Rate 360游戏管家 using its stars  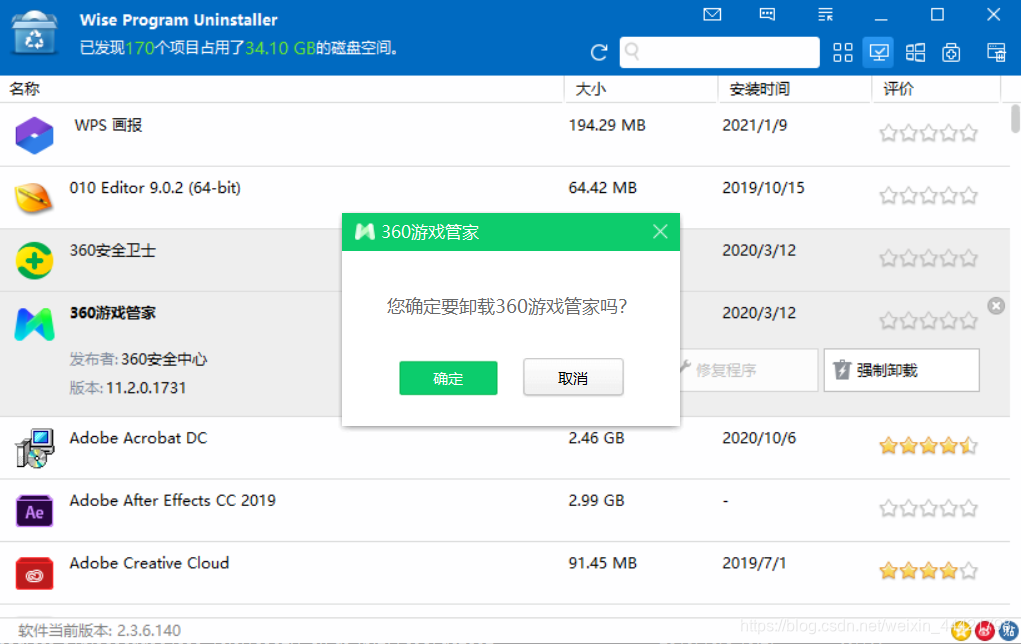pyautogui.click(x=928, y=320)
